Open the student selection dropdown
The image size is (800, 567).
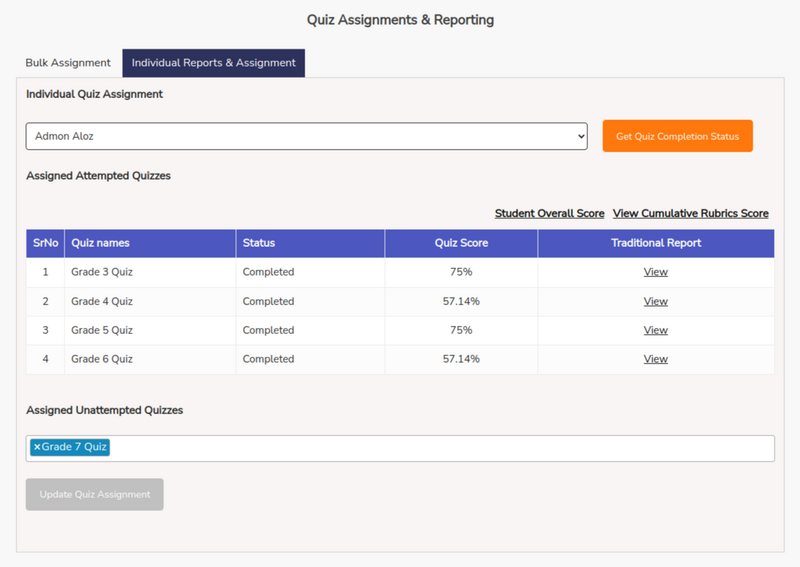(306, 136)
